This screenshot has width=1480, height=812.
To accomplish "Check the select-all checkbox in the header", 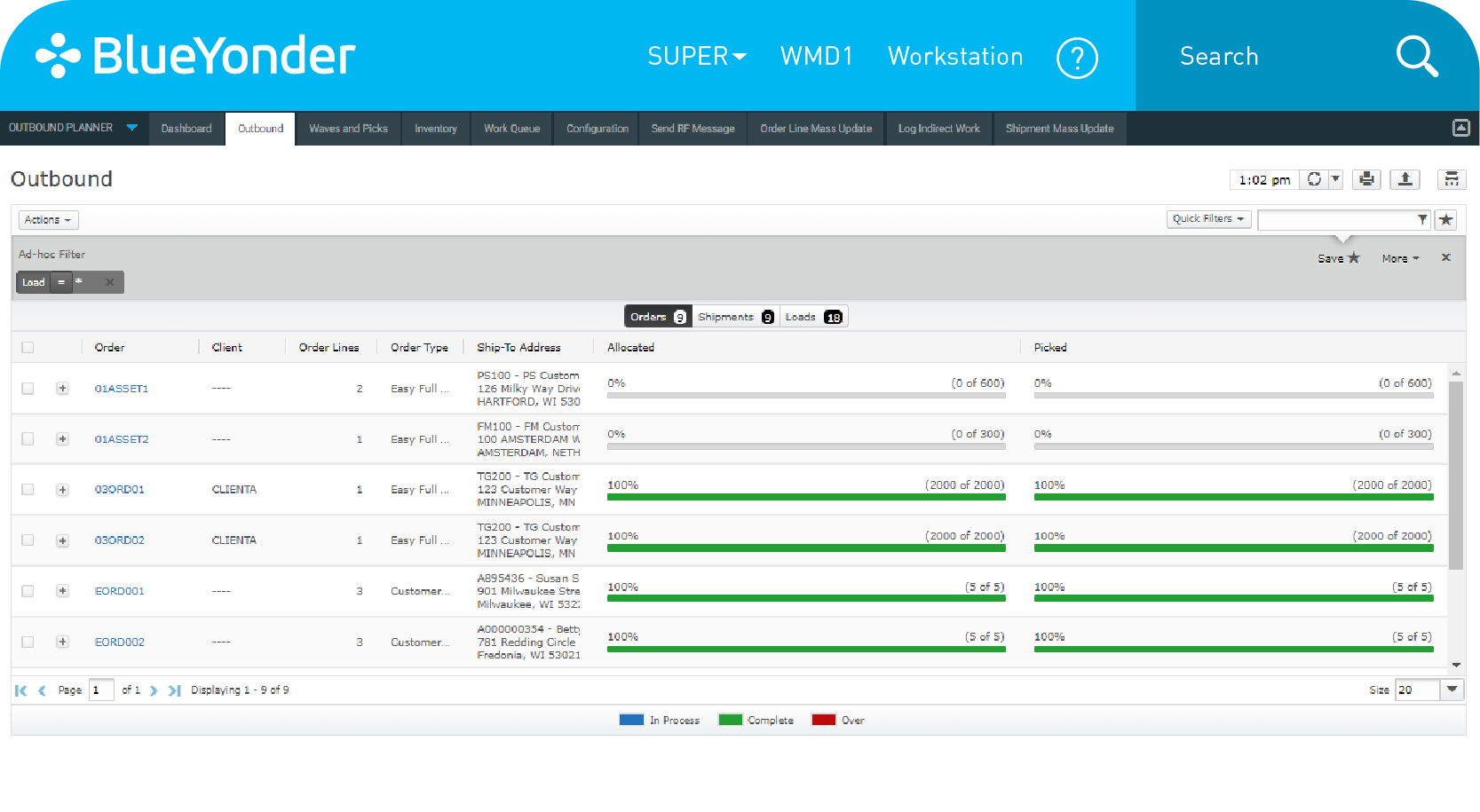I will pos(28,347).
